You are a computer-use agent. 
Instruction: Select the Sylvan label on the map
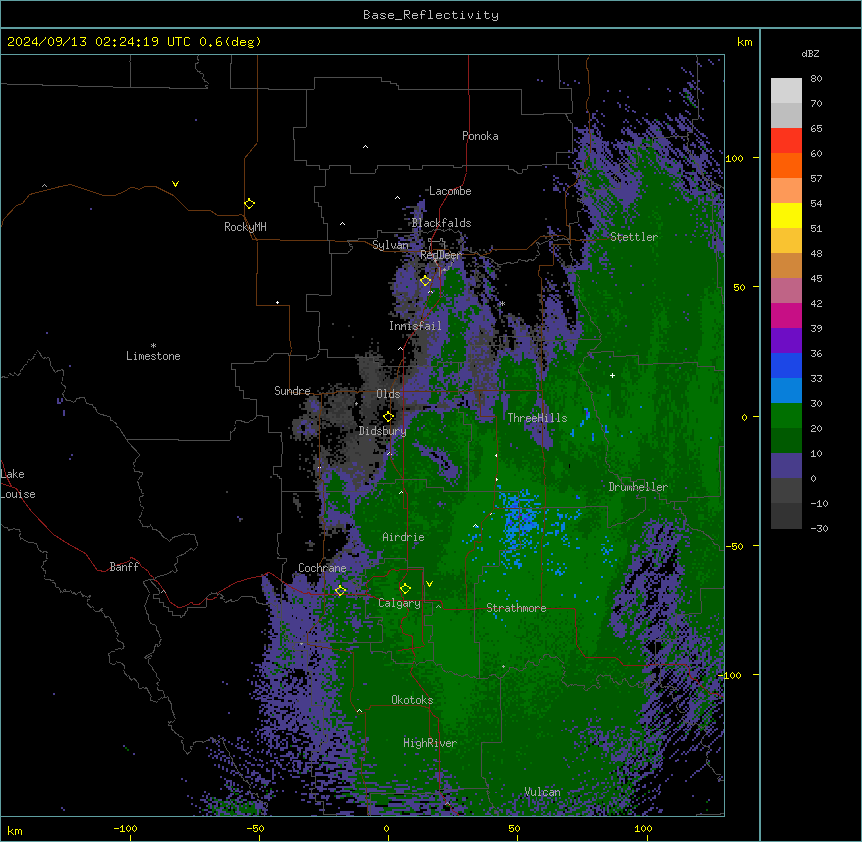pyautogui.click(x=390, y=245)
